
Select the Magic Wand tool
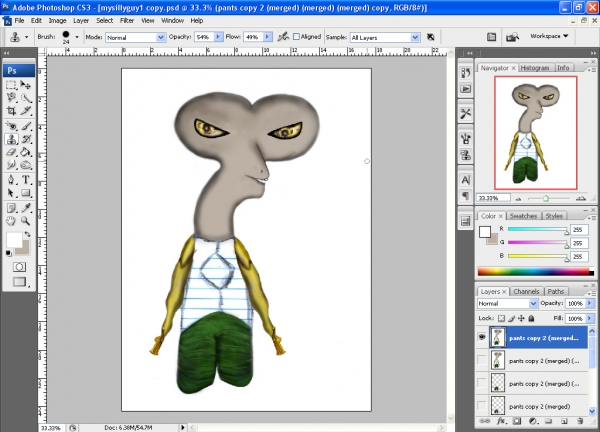point(26,98)
